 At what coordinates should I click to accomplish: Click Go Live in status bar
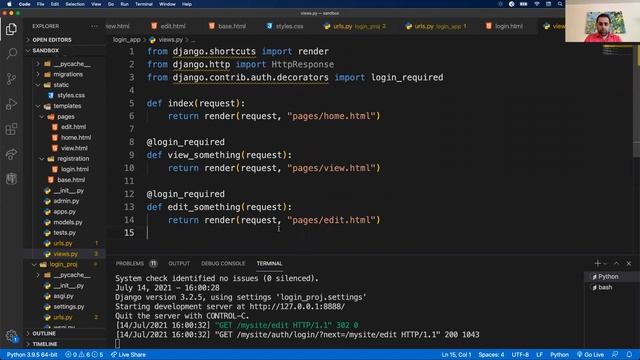click(x=590, y=355)
